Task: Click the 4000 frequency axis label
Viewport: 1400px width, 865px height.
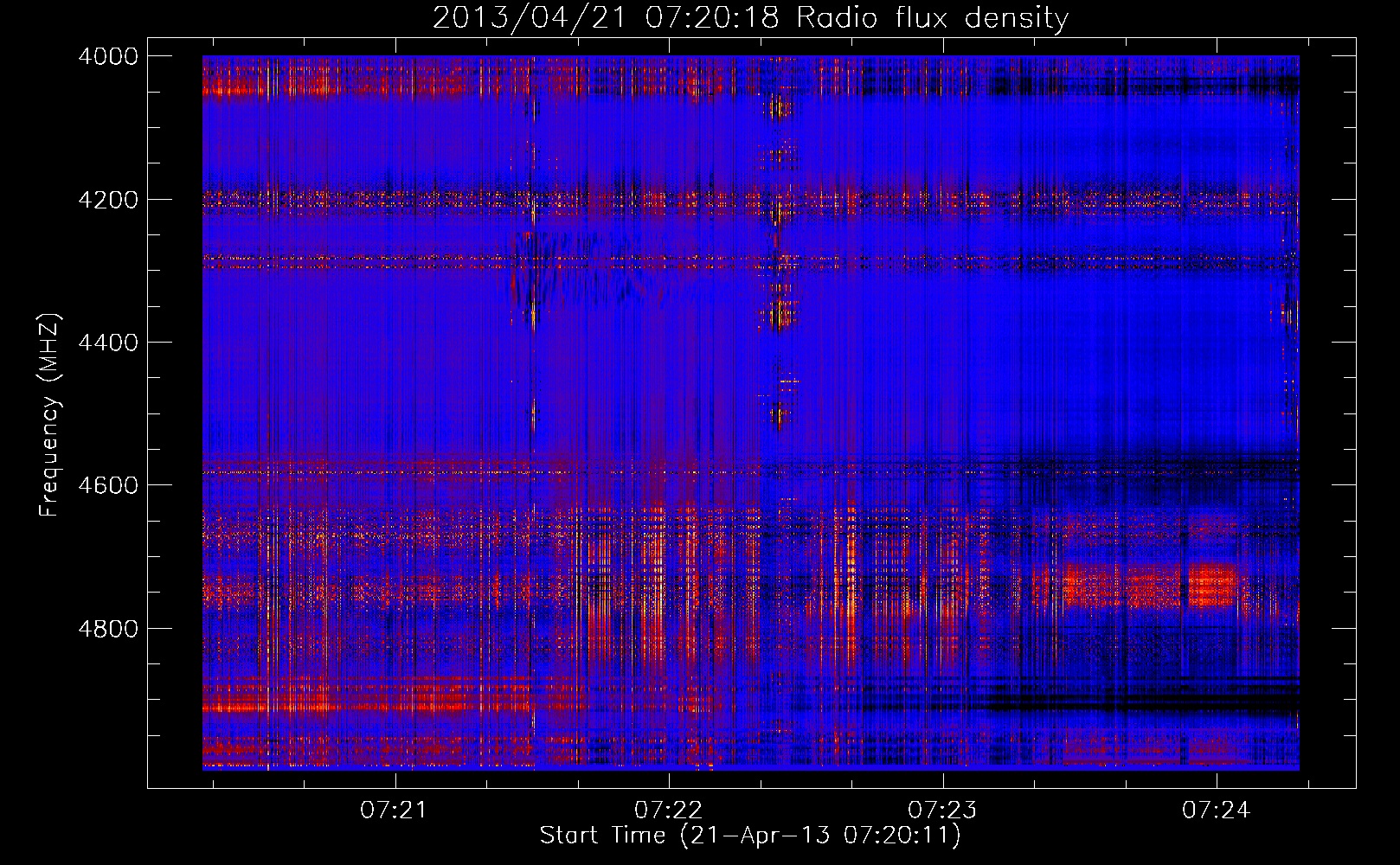Action: [x=108, y=56]
